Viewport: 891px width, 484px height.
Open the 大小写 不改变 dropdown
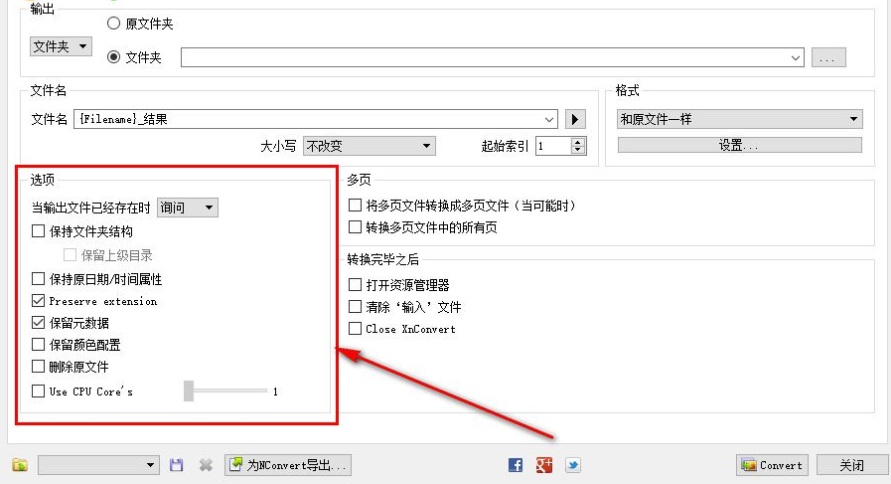[369, 146]
